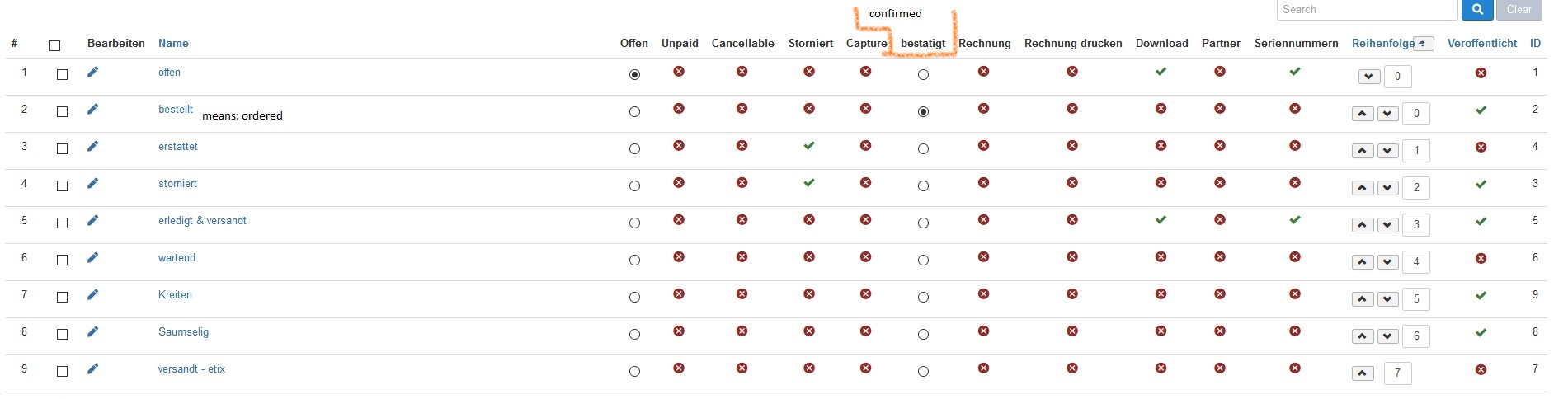Toggle Seriennummern checkmark for erledigt & versandt
The height and width of the screenshot is (399, 1568).
(1295, 220)
